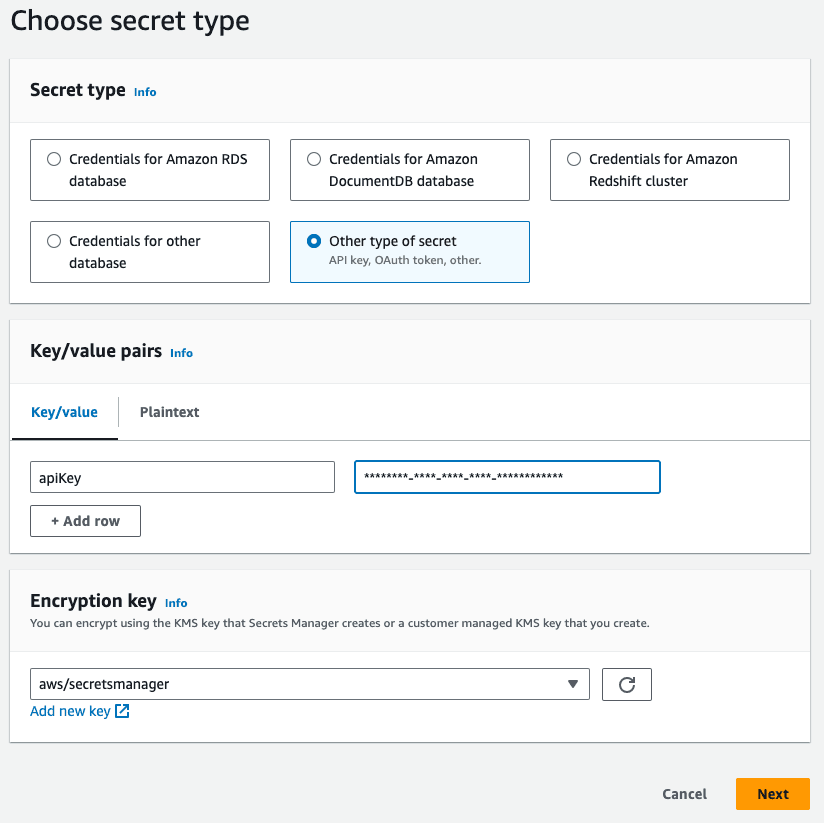Click the refresh encryption keys icon button

pyautogui.click(x=627, y=684)
